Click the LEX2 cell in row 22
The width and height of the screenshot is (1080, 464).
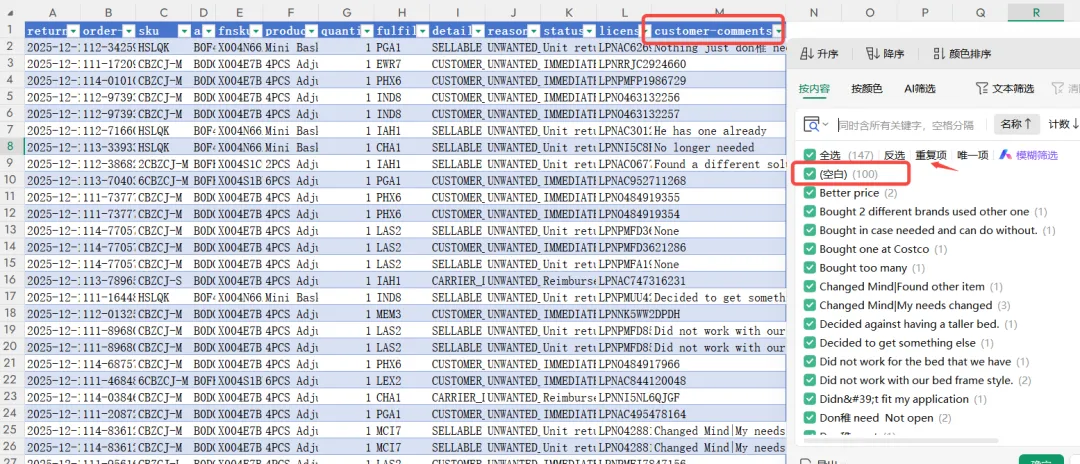[x=402, y=381]
